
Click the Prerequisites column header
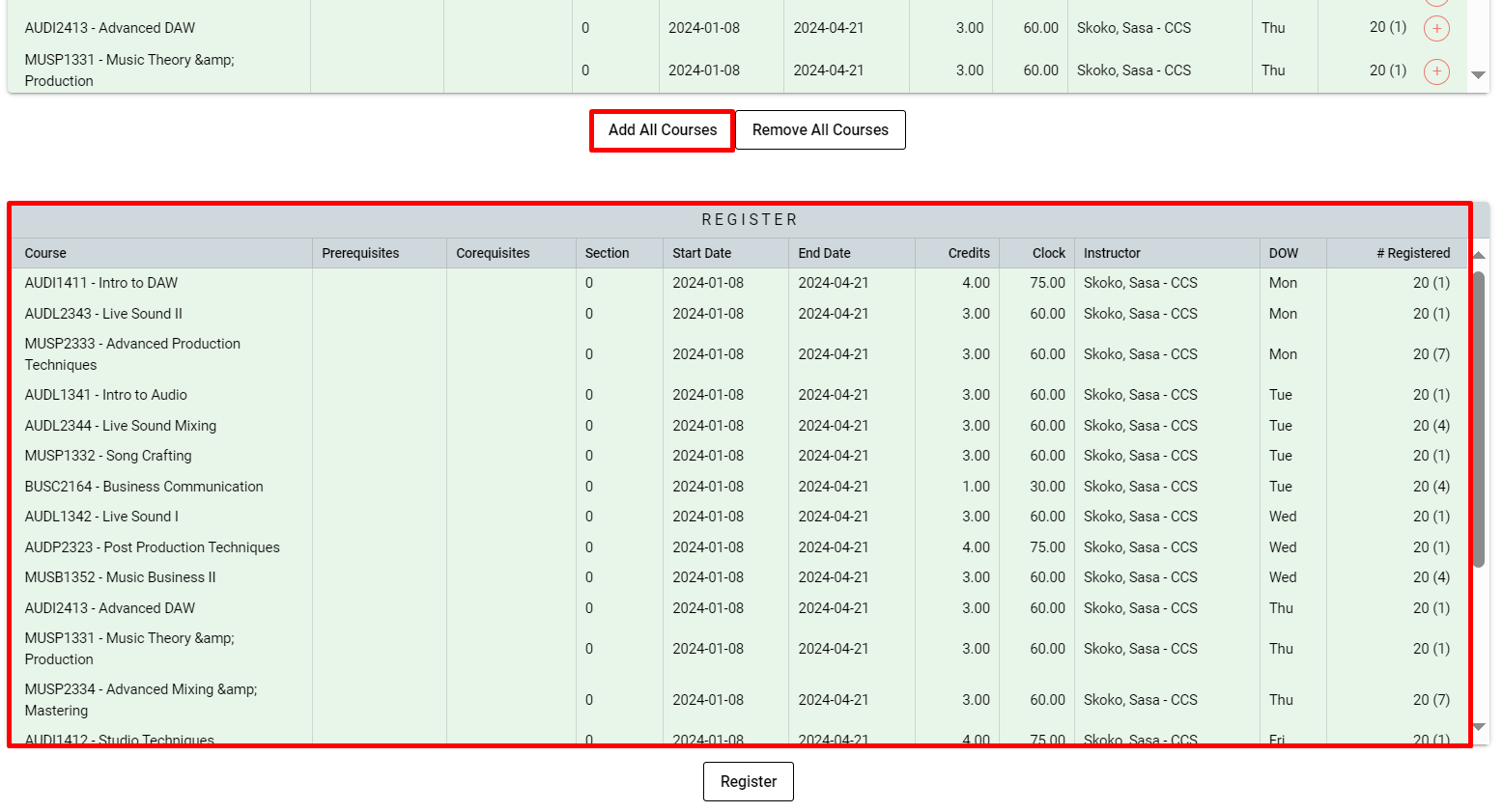click(x=360, y=253)
